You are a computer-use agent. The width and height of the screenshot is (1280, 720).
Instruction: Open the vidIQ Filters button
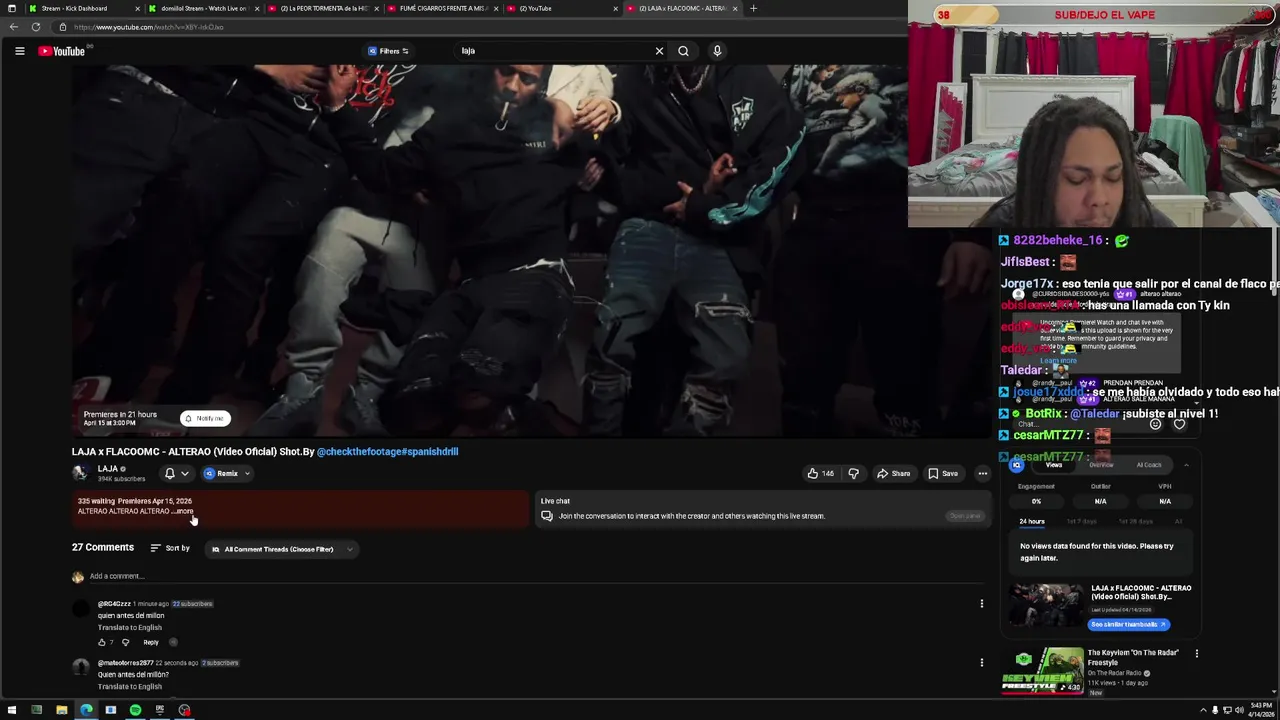[x=389, y=51]
